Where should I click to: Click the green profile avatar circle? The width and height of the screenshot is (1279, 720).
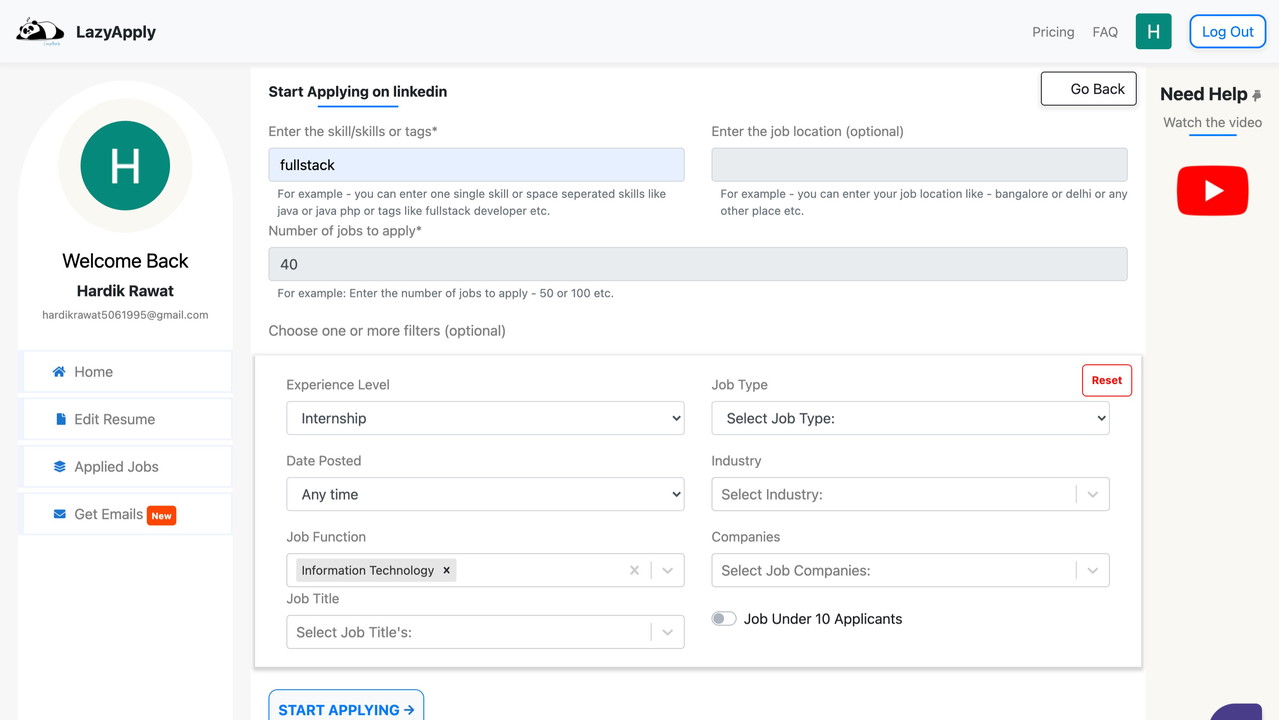tap(124, 165)
